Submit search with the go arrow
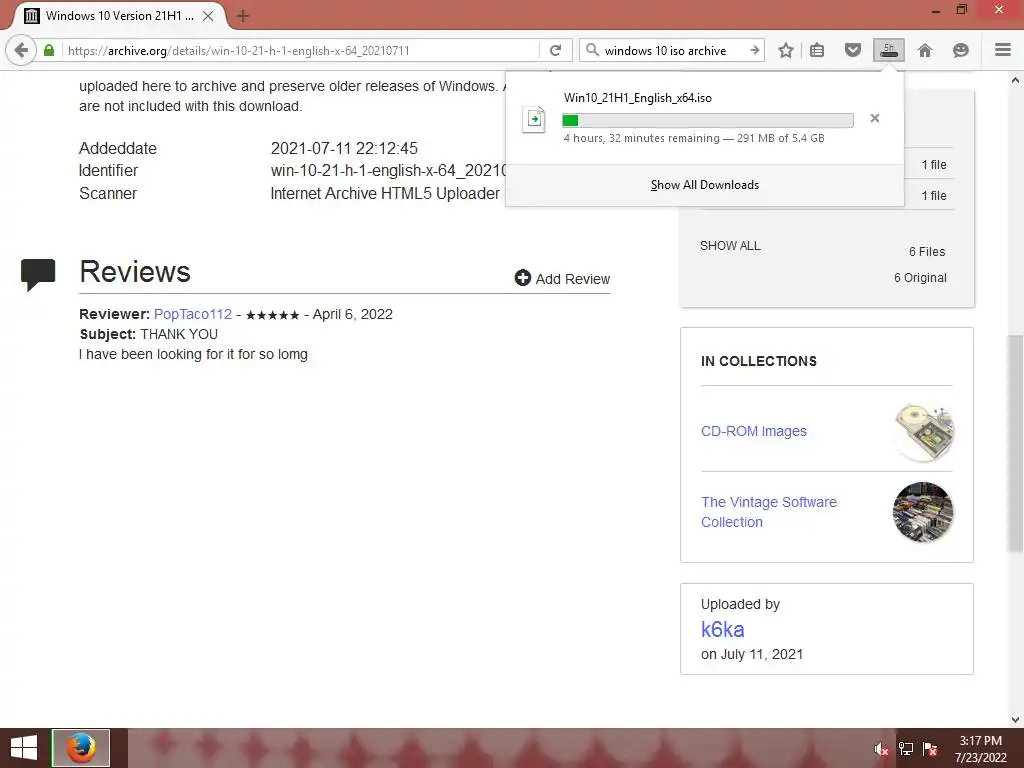1024x768 pixels. pos(755,50)
